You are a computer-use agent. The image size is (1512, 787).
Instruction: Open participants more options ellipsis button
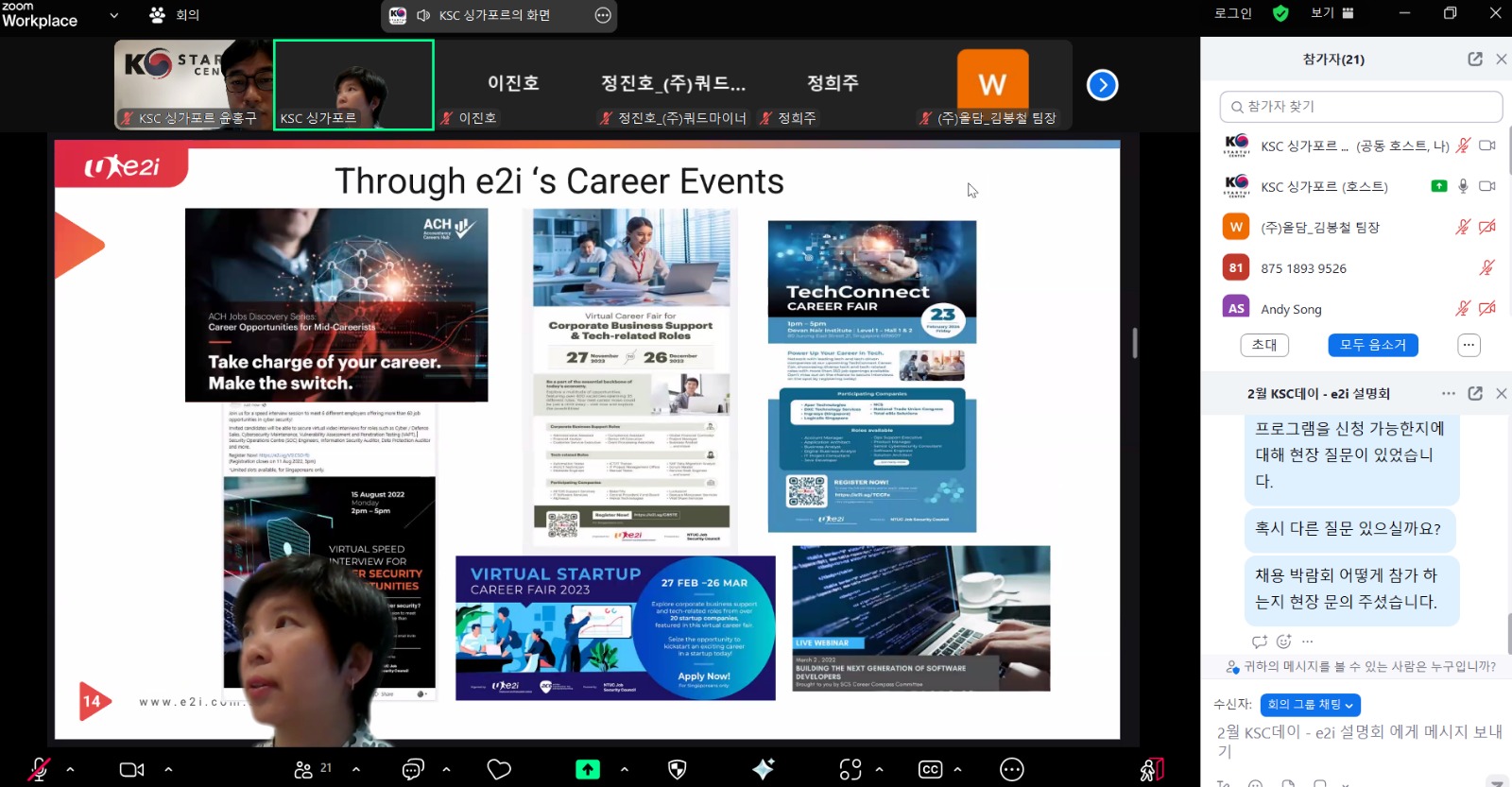pos(1469,345)
